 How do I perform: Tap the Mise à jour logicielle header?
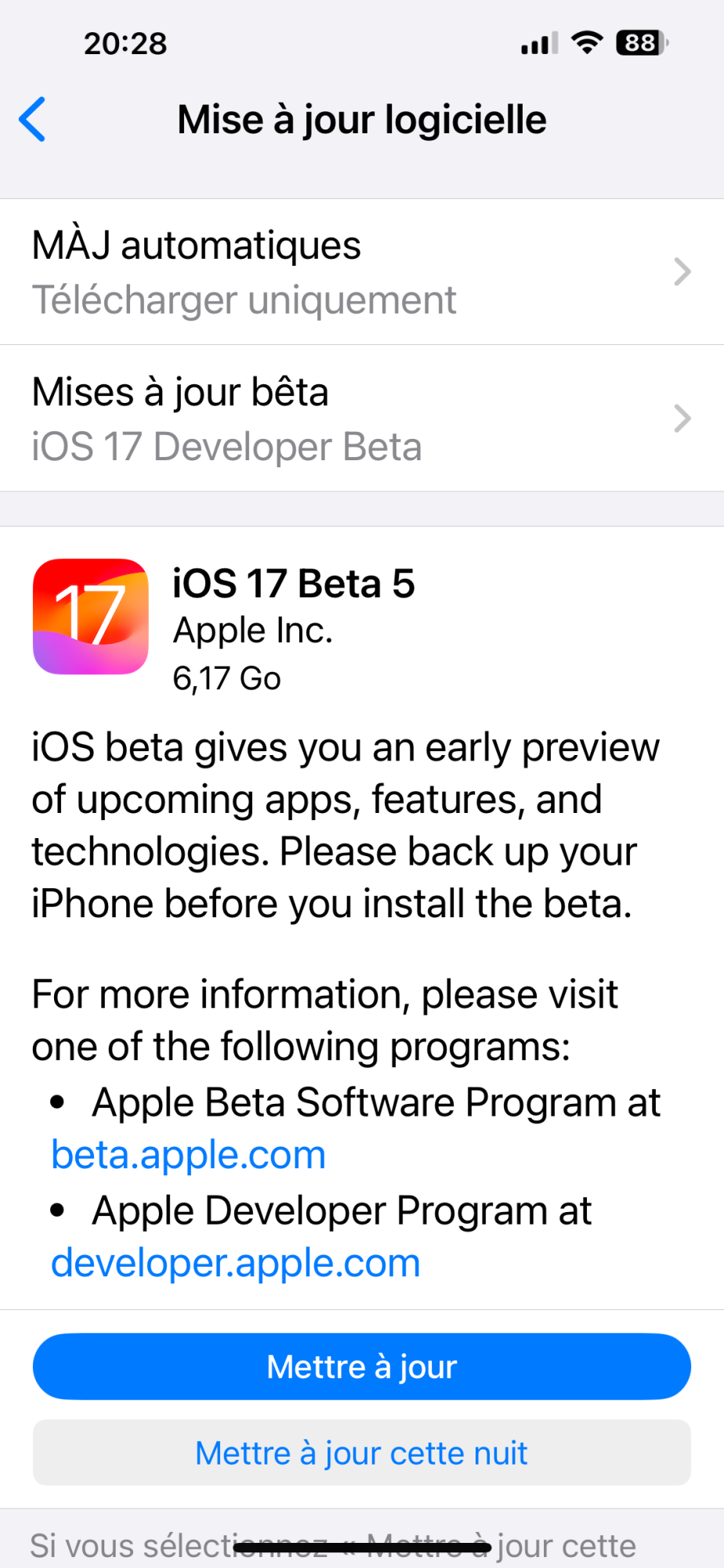click(362, 120)
